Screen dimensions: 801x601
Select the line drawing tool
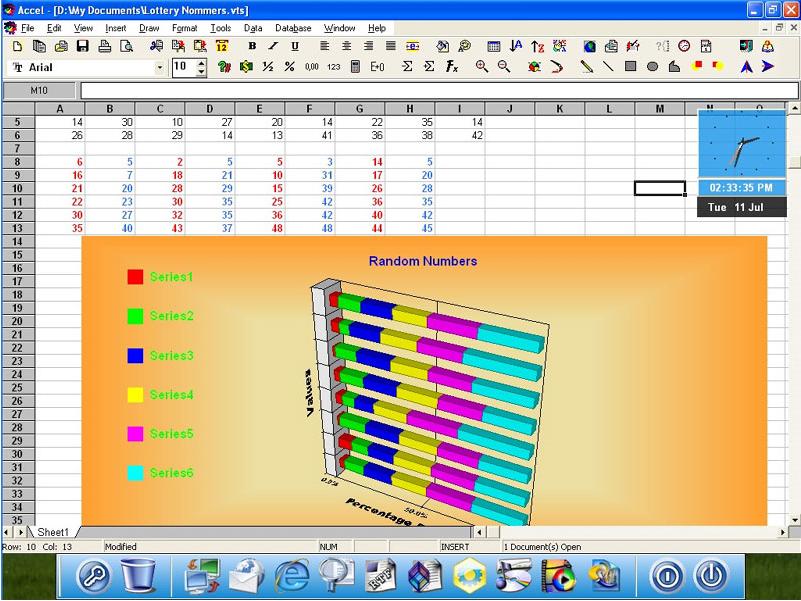[x=608, y=66]
